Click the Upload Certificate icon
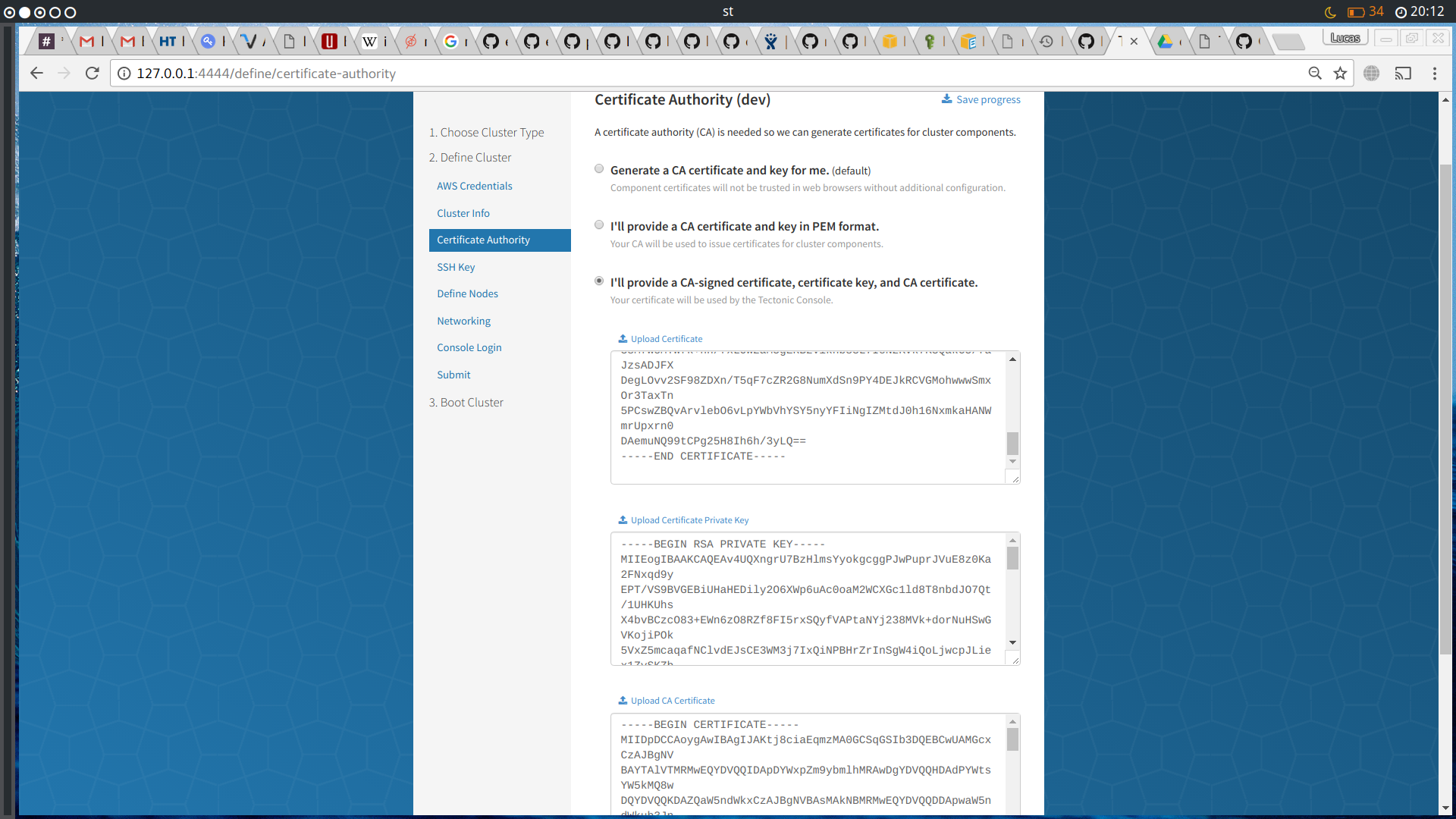This screenshot has width=1456, height=819. click(x=623, y=339)
